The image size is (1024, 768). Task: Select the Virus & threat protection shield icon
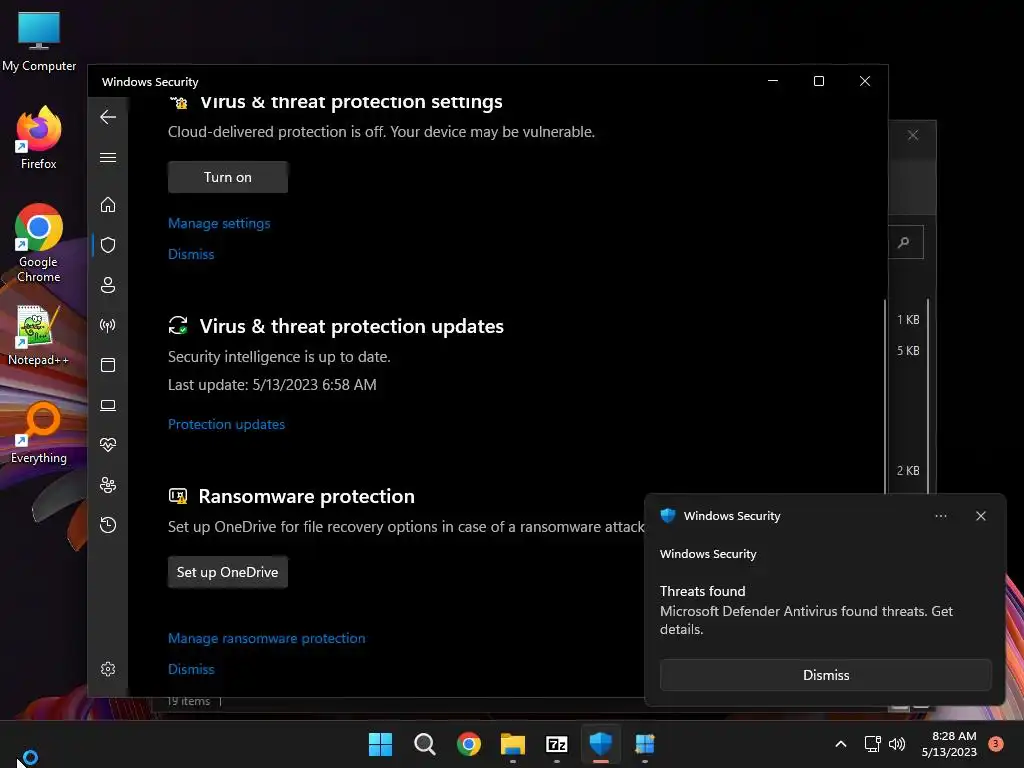[x=108, y=245]
